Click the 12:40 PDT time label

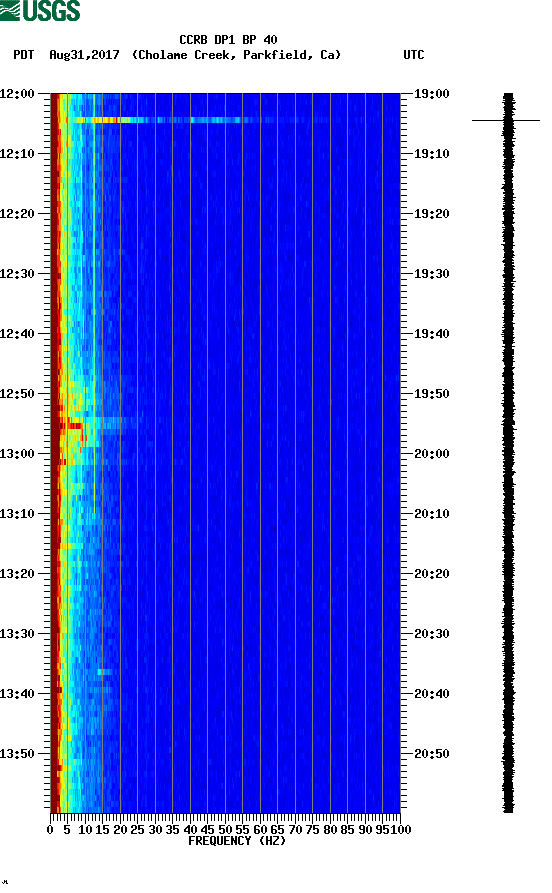click(17, 334)
